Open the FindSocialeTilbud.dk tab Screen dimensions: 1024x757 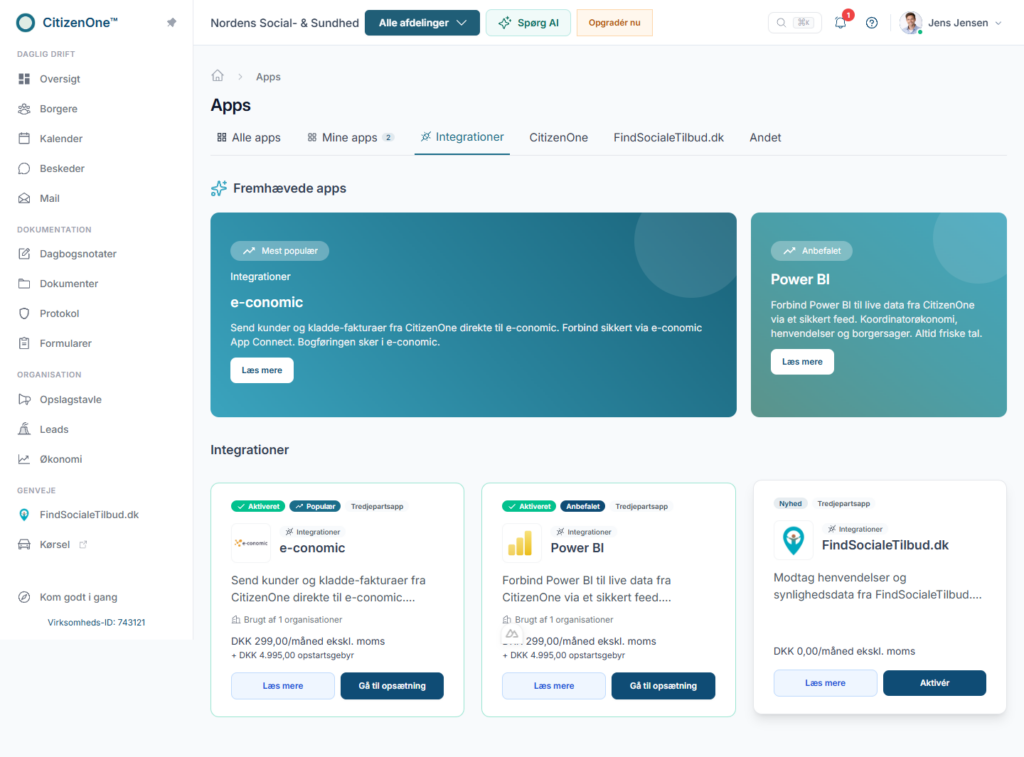pos(669,138)
